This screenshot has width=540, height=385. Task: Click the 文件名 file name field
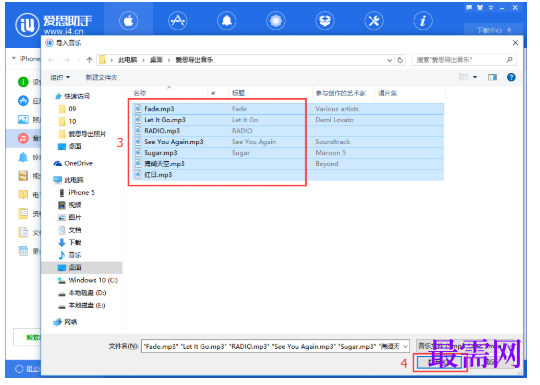tap(275, 346)
